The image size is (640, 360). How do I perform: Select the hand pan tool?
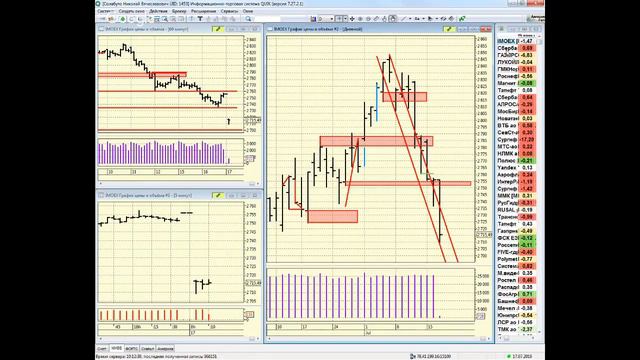(x=384, y=19)
